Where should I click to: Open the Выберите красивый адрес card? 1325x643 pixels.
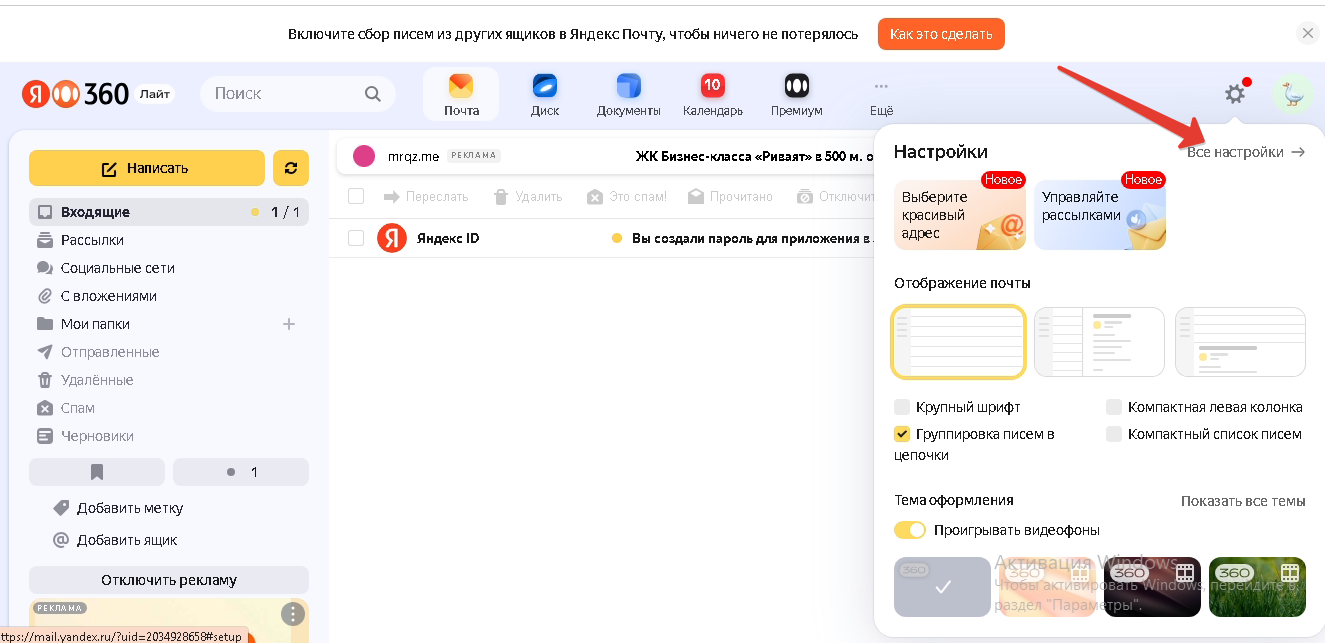click(x=960, y=214)
